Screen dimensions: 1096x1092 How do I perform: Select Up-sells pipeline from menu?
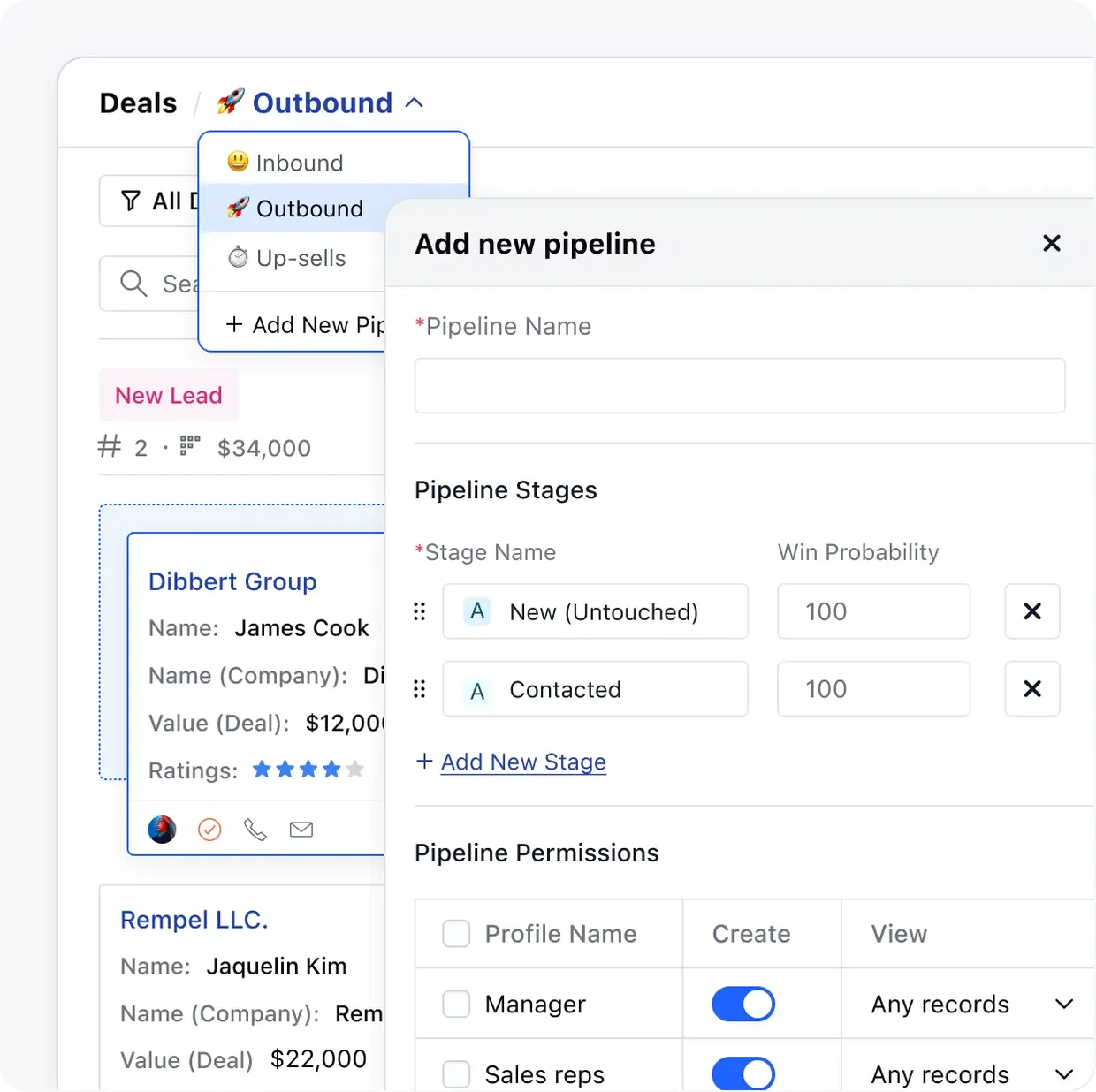pos(293,258)
